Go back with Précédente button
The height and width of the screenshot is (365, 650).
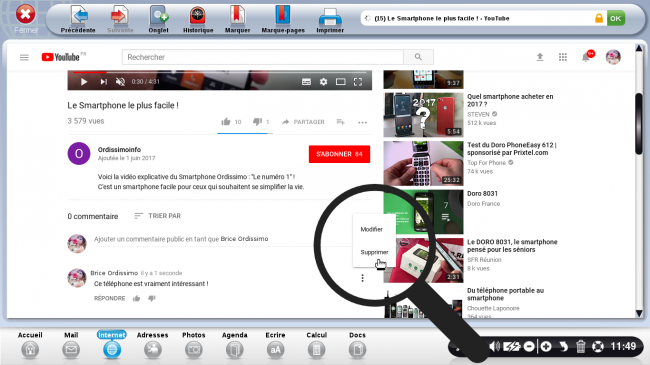point(78,19)
